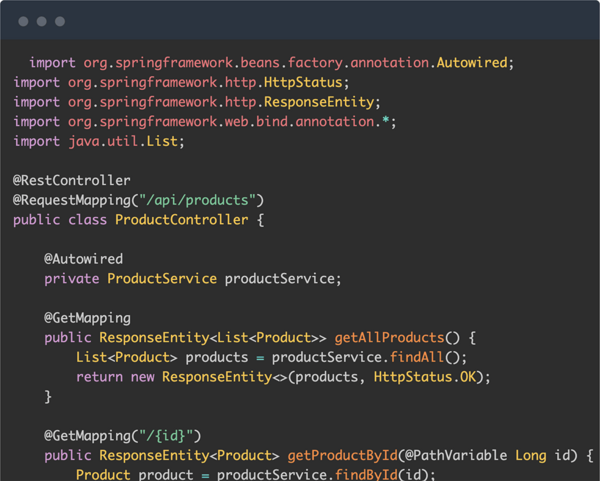Click HttpStatus.OK in the return statement
Image resolution: width=600 pixels, height=481 pixels.
coord(425,377)
